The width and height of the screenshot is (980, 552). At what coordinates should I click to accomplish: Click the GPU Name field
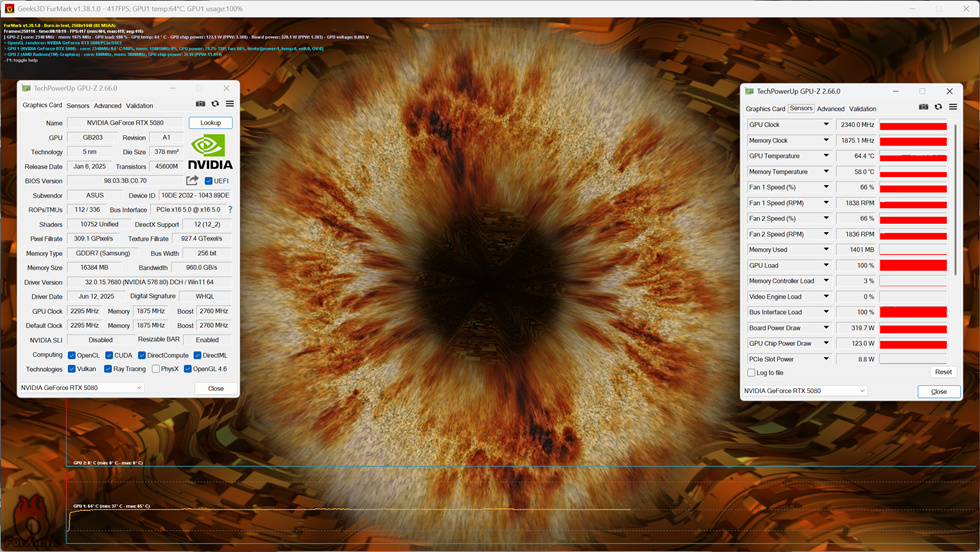(125, 123)
